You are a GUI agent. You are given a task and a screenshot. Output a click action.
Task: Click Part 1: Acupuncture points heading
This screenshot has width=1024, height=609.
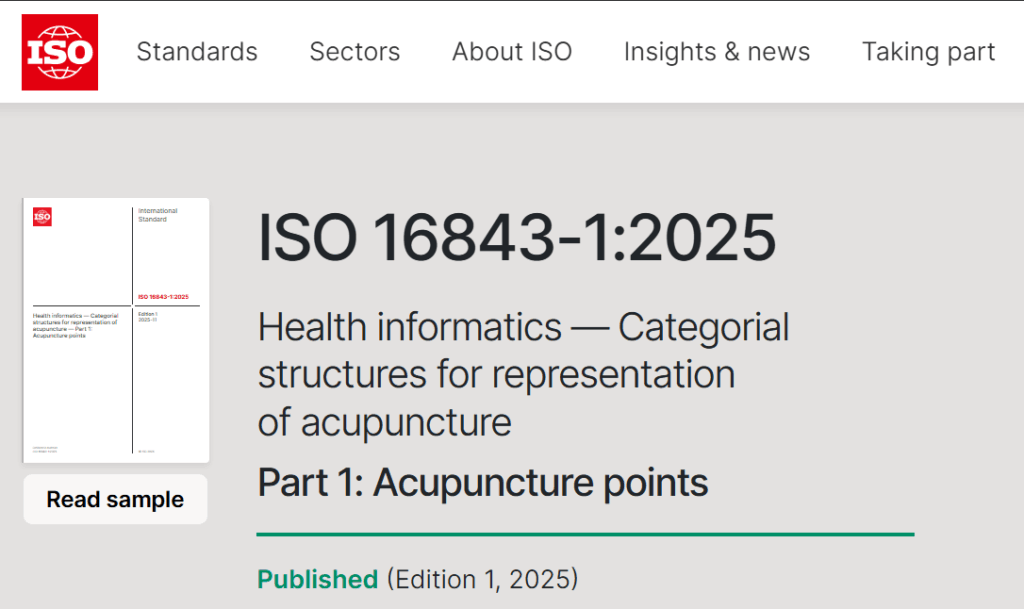(x=483, y=482)
